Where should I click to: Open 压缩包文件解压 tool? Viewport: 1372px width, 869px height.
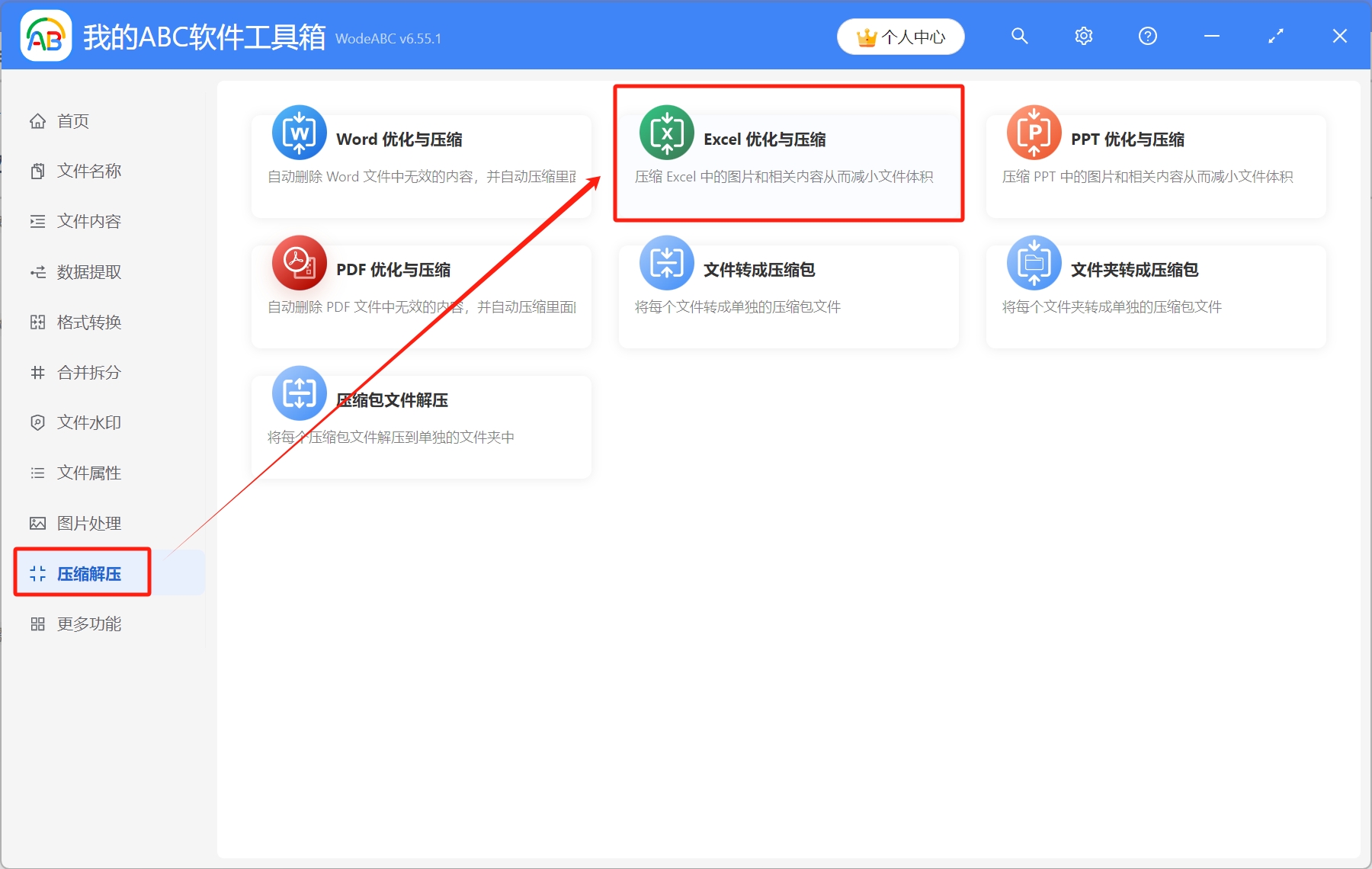422,427
